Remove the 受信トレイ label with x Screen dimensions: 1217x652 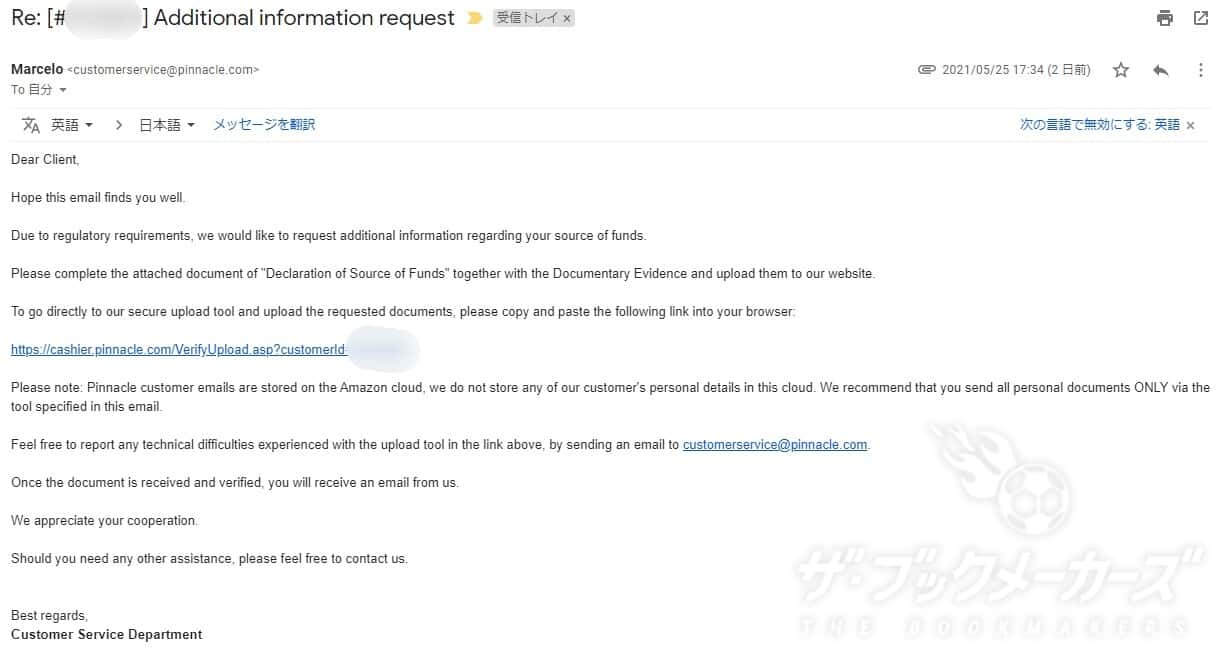[567, 18]
